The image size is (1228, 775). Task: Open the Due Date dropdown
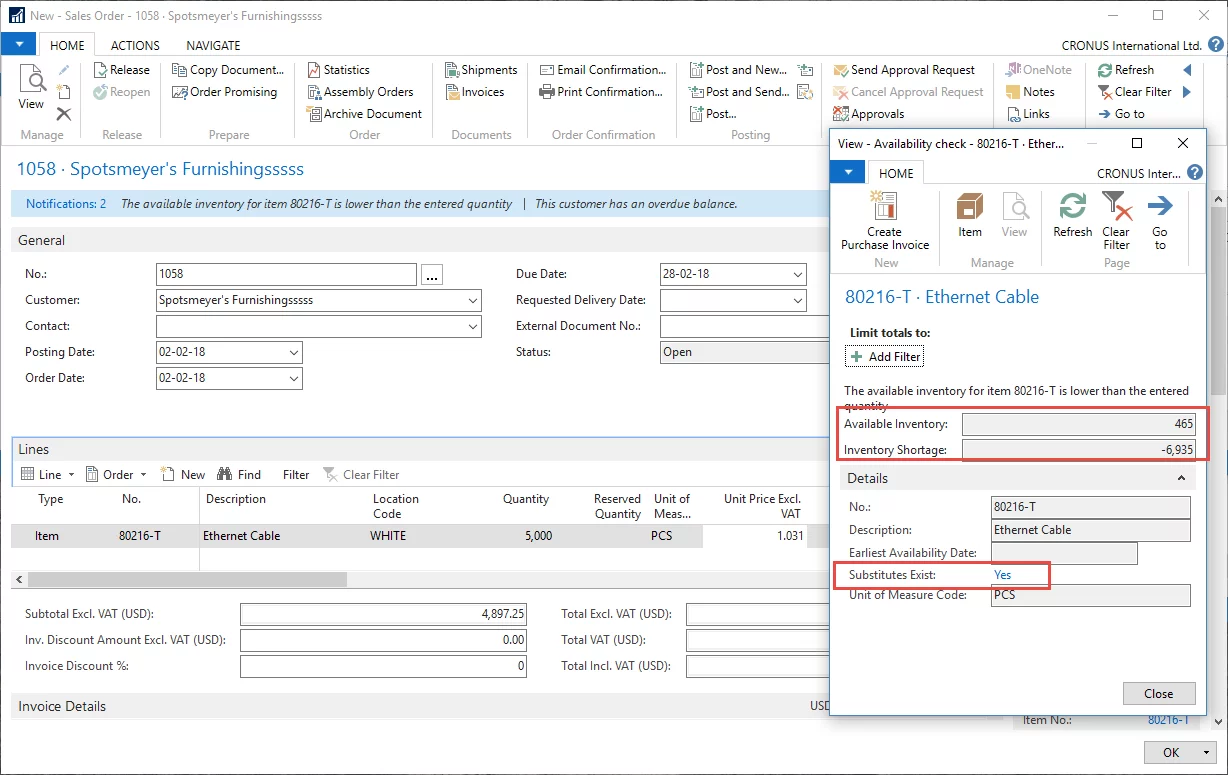[797, 274]
